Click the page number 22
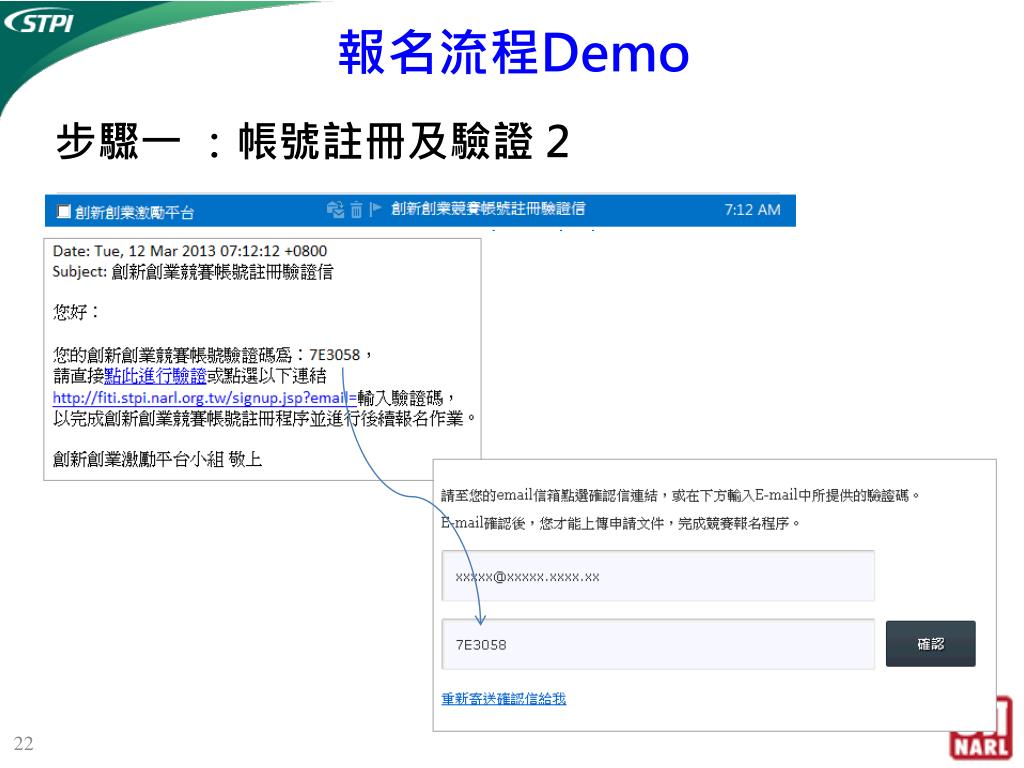 (x=24, y=743)
